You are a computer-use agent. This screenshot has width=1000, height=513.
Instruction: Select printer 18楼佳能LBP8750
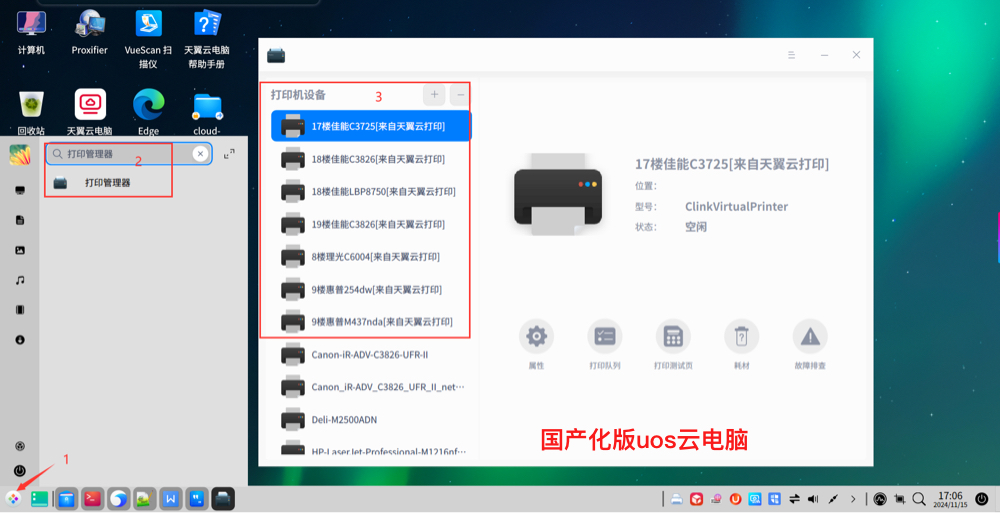pos(371,191)
